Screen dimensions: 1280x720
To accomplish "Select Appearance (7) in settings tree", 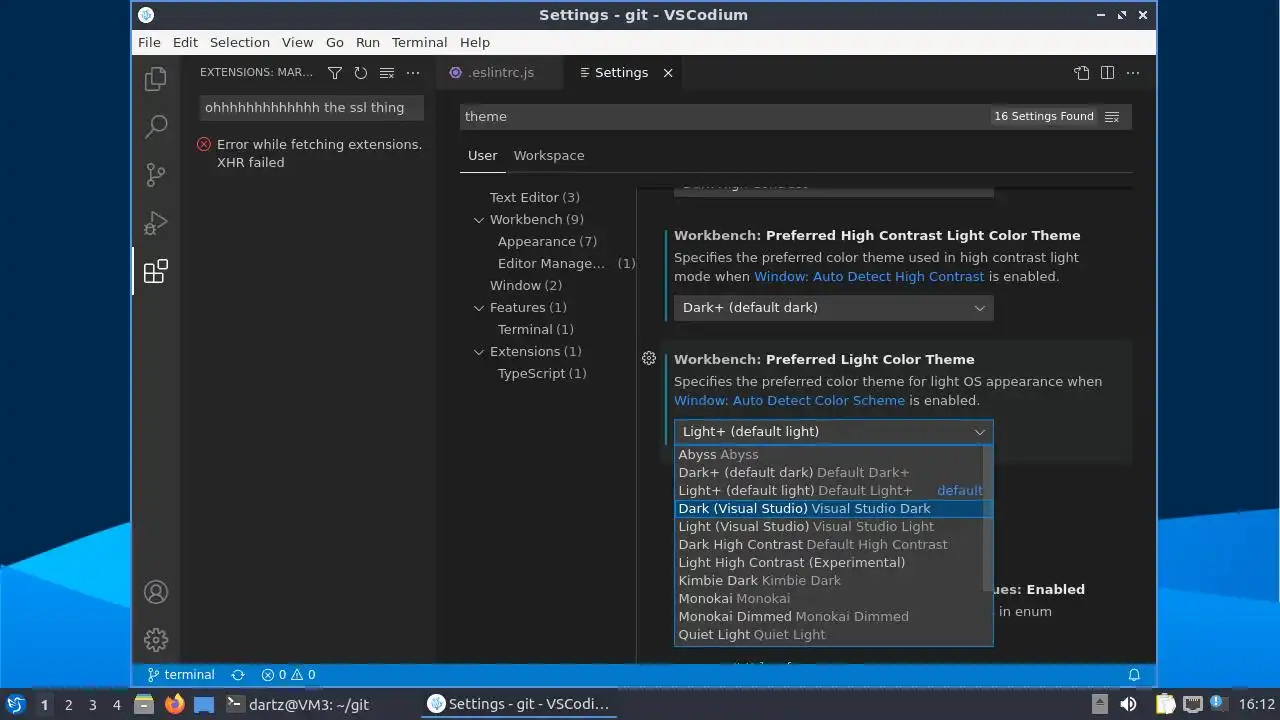I will click(547, 242).
